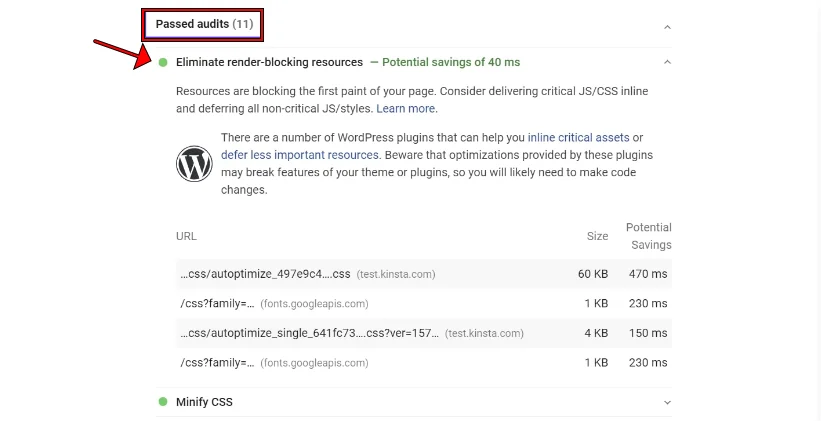Select the autoptimize_497e9c4 css URL row
821x421 pixels.
click(x=424, y=274)
